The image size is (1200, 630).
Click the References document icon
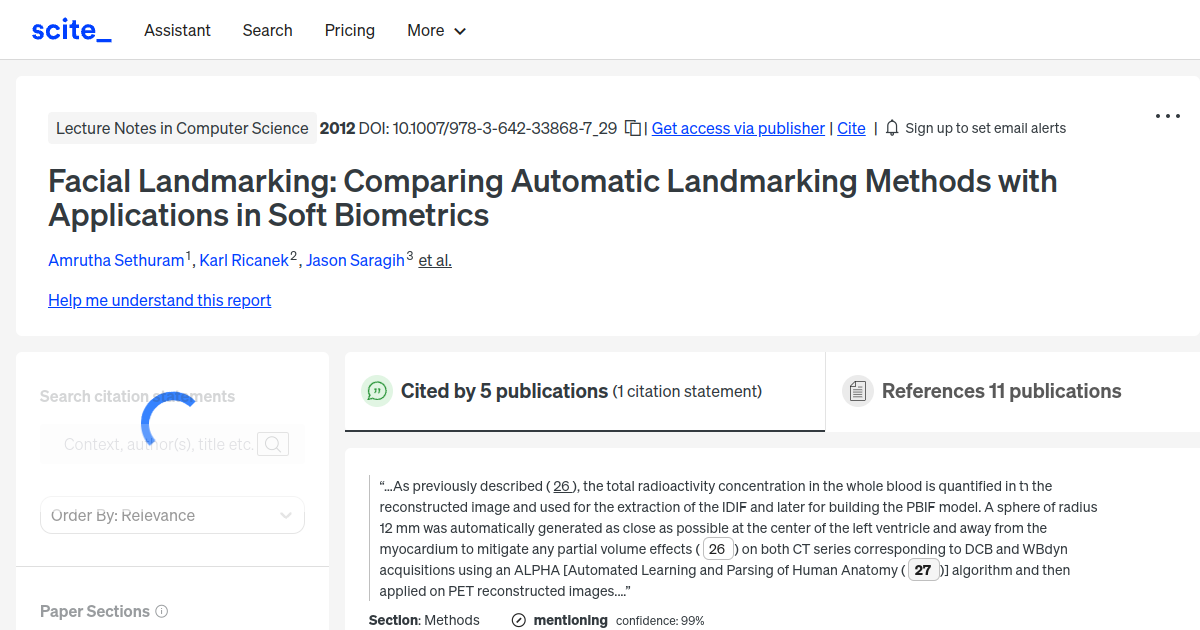858,391
